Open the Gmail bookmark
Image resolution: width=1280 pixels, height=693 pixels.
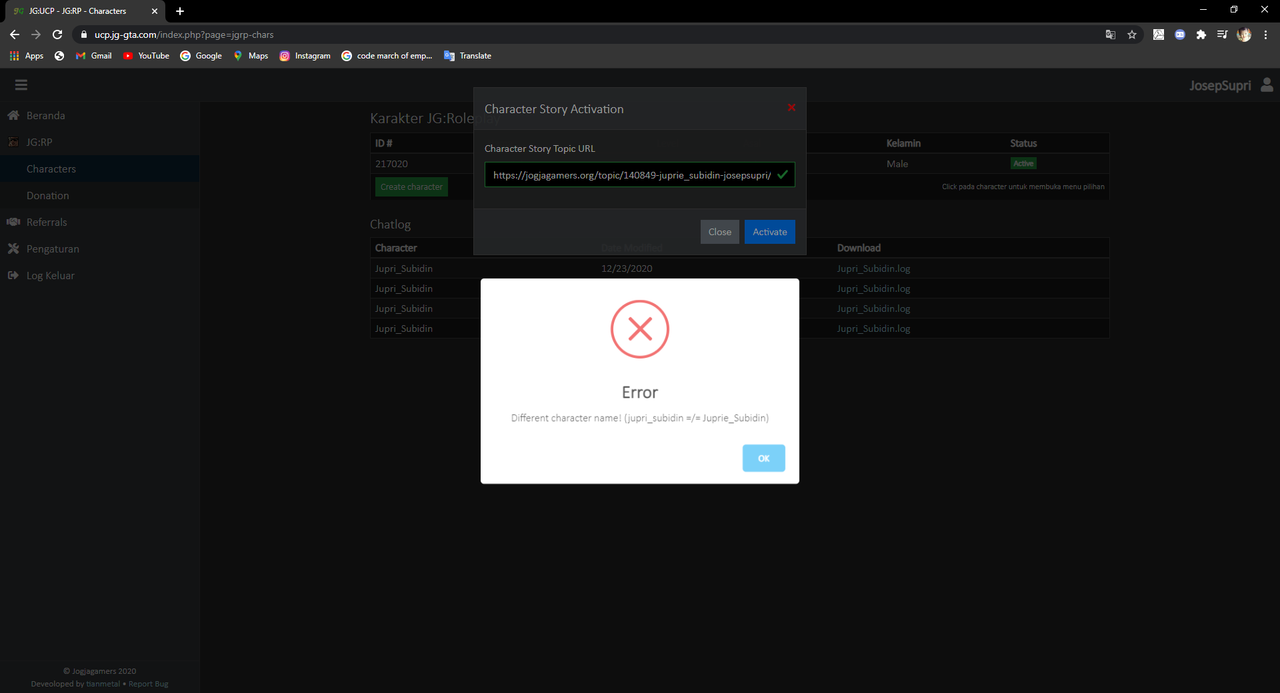tap(94, 56)
